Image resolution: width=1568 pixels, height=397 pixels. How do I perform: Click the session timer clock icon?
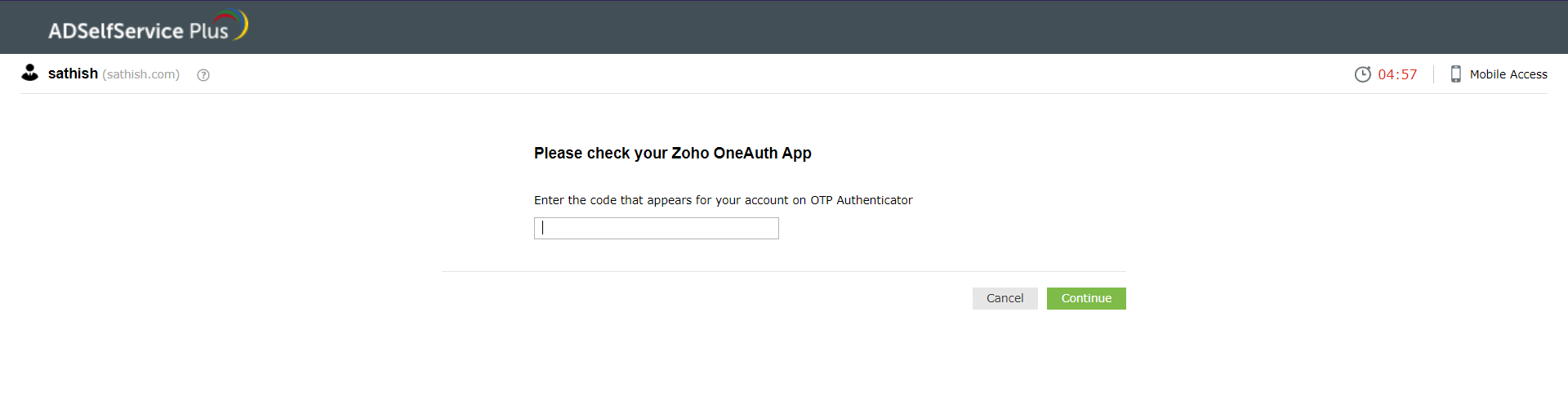pos(1362,74)
